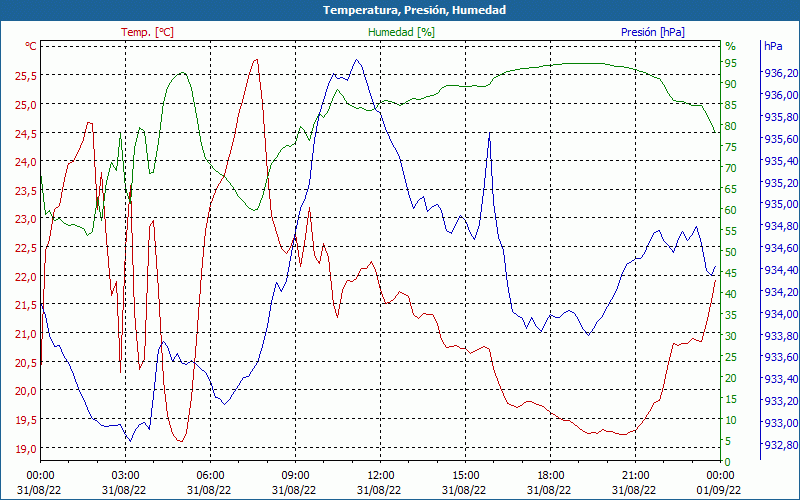This screenshot has height=500, width=800.
Task: Click the 935,80 pressure axis value
Action: click(x=781, y=117)
